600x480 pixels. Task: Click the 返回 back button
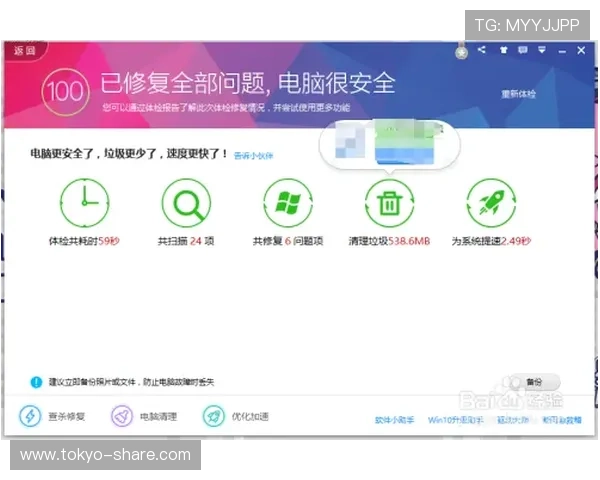click(x=24, y=51)
